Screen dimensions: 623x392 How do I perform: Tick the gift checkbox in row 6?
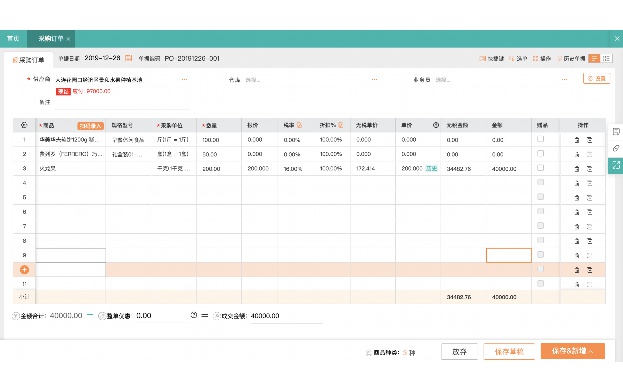pyautogui.click(x=540, y=211)
